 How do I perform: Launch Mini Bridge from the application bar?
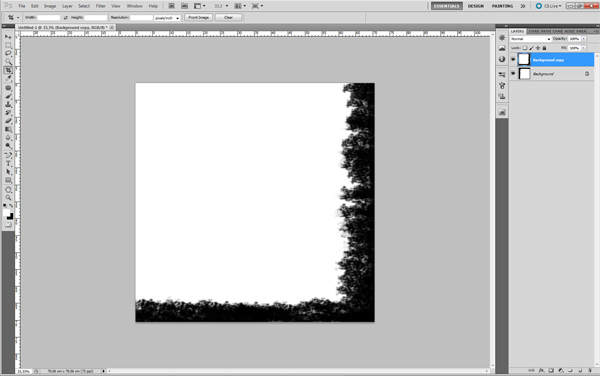coord(184,6)
